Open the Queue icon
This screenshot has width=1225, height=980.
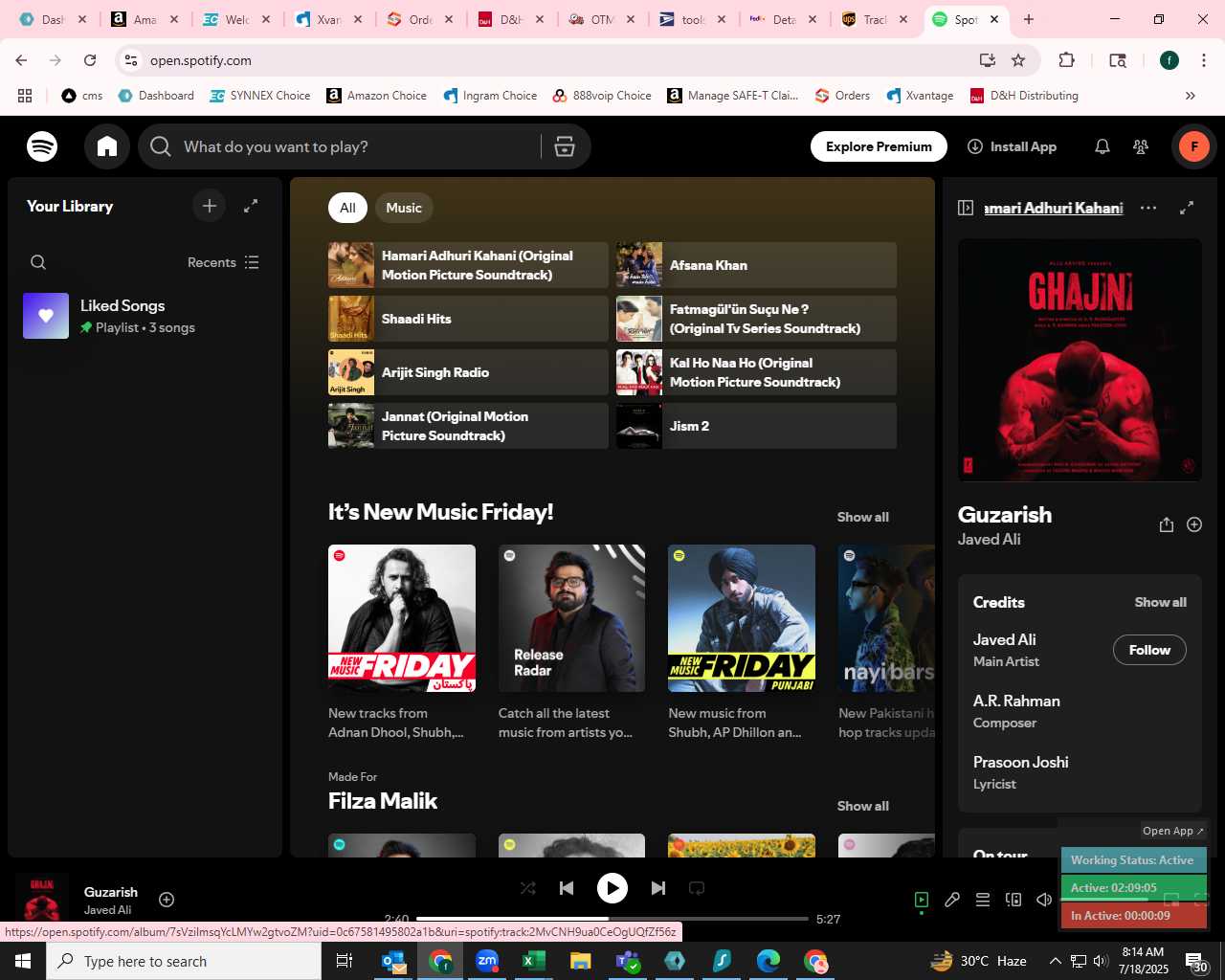983,900
